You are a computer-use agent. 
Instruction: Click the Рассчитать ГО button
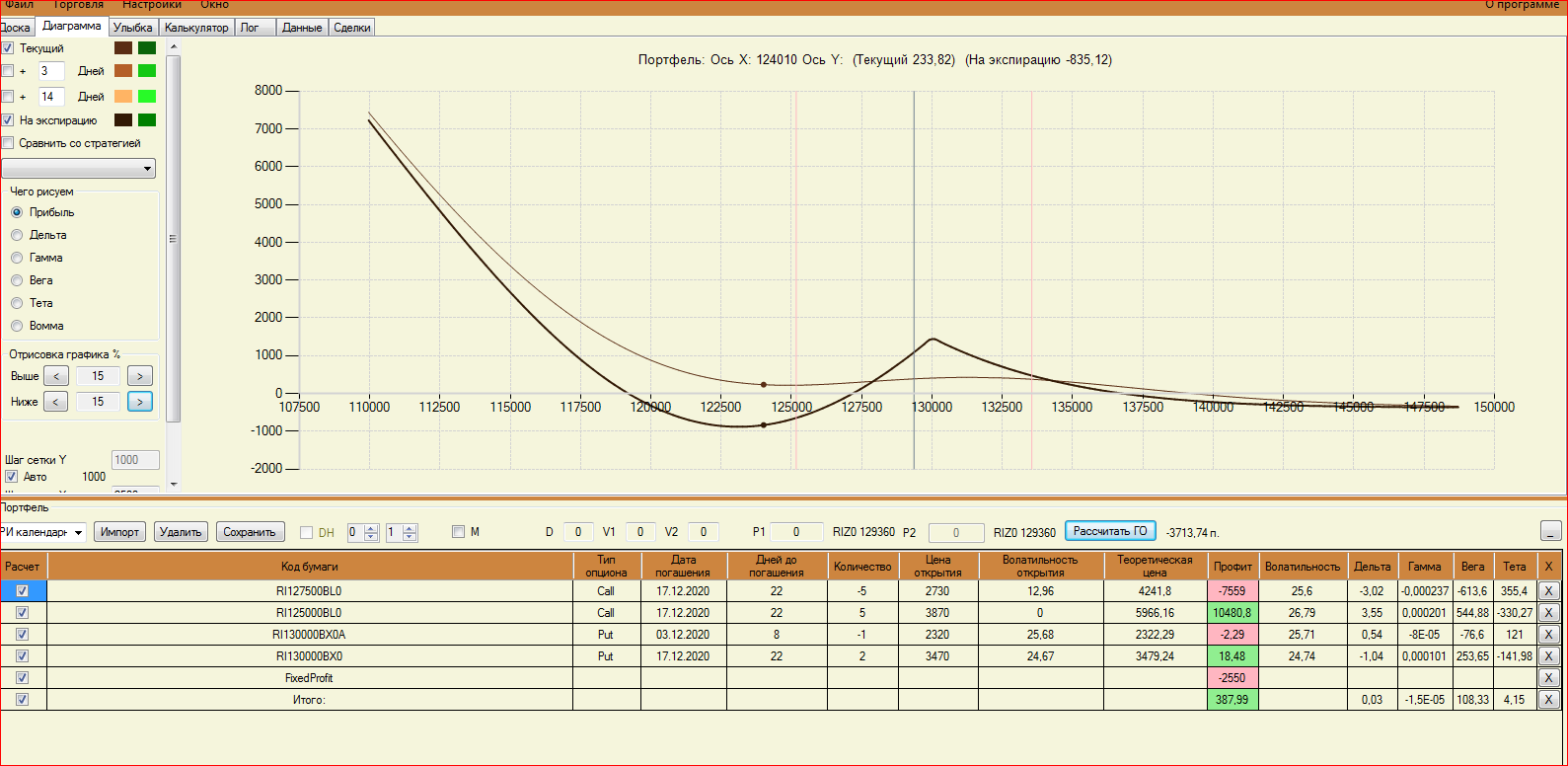1109,531
